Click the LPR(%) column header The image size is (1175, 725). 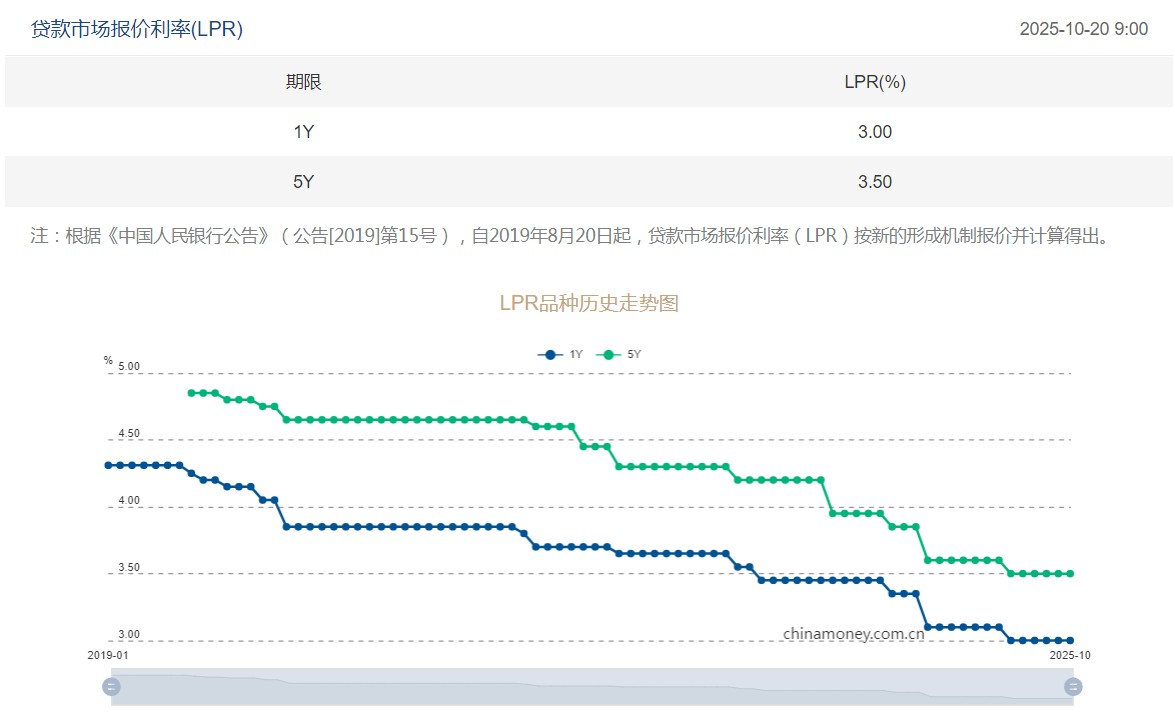(x=875, y=82)
